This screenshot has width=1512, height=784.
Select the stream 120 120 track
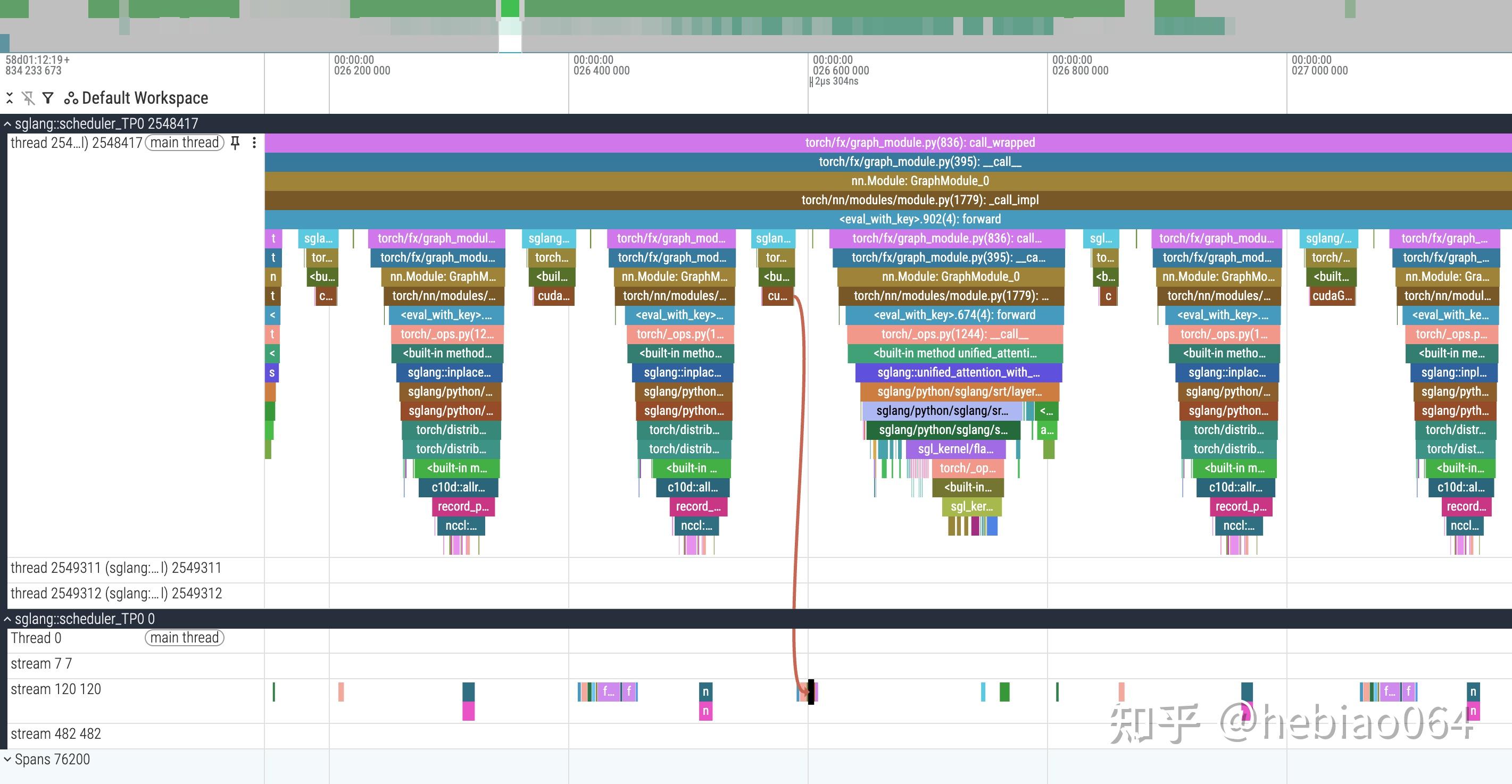coord(56,689)
